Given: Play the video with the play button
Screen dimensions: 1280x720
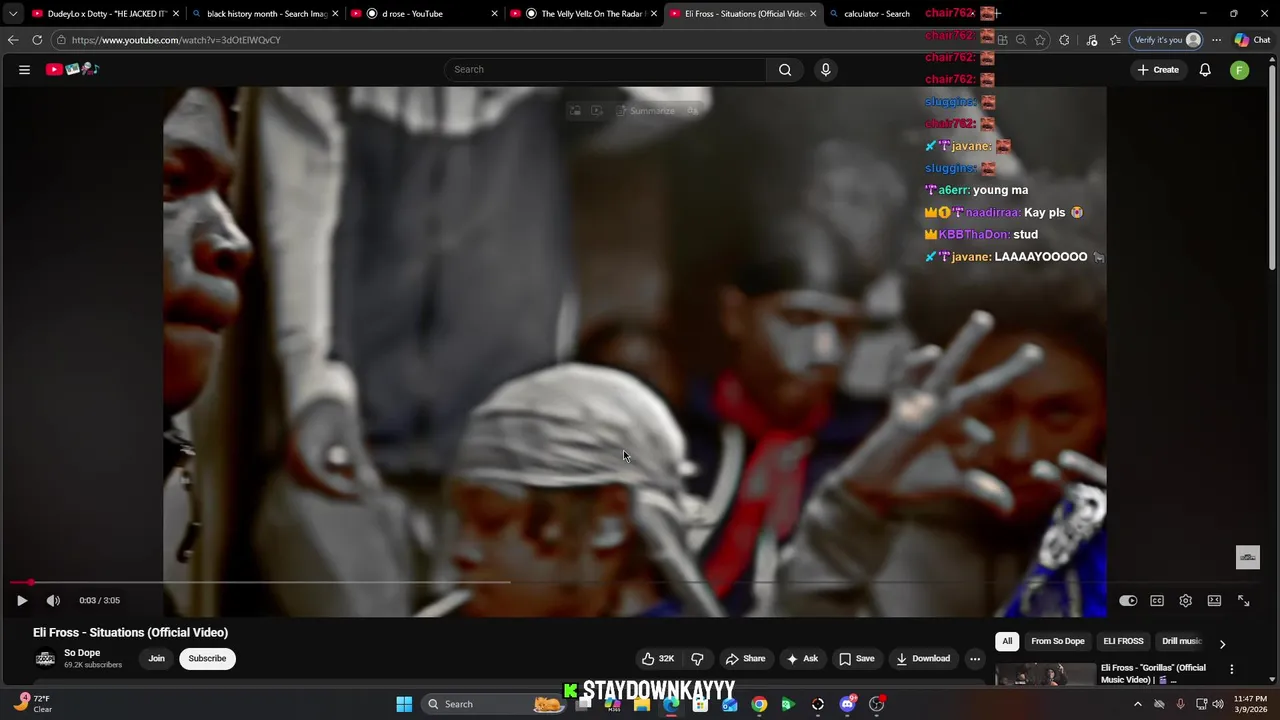Looking at the screenshot, I should (x=22, y=600).
